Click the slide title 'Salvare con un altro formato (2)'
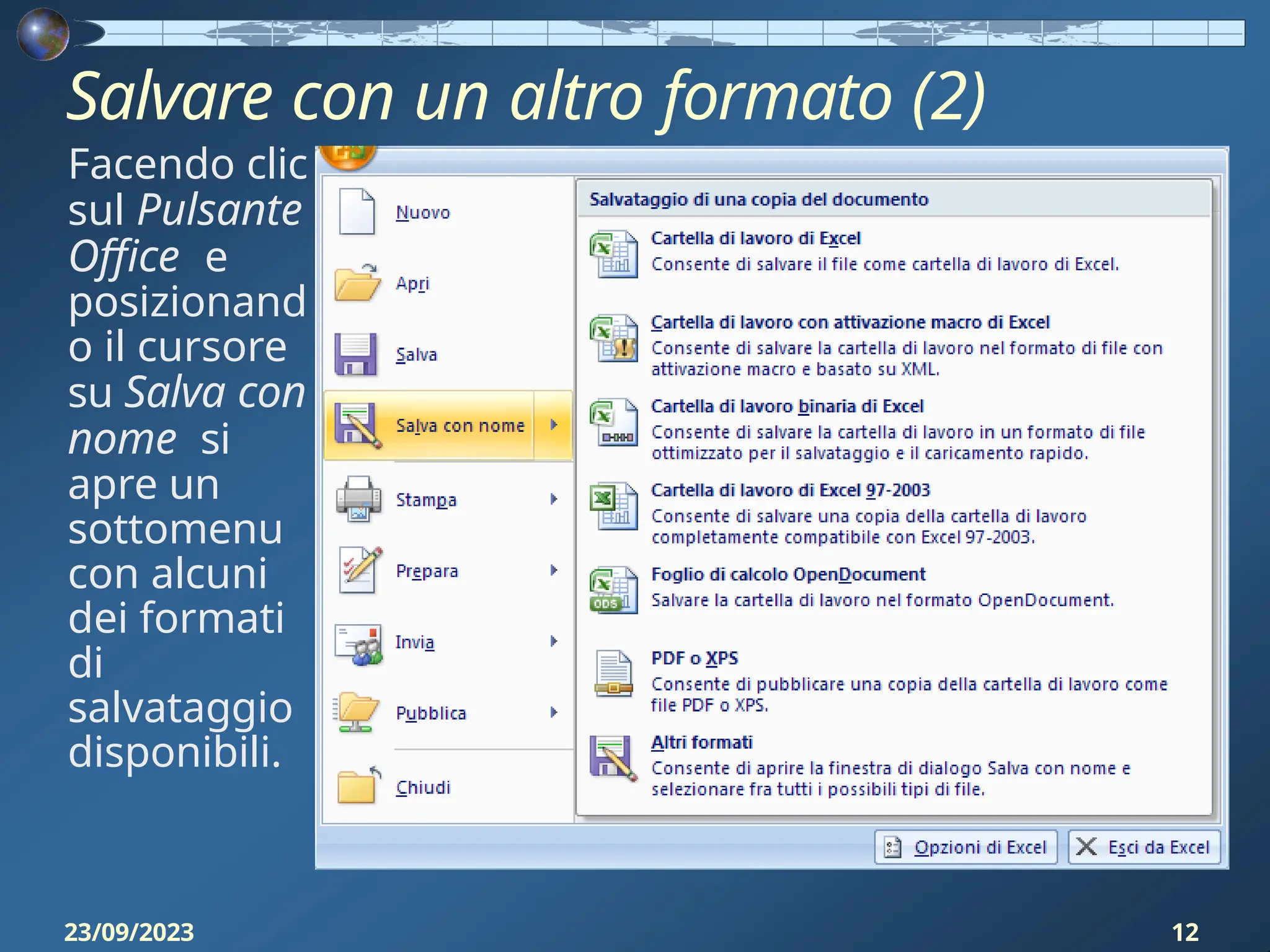1270x952 pixels. [526, 97]
